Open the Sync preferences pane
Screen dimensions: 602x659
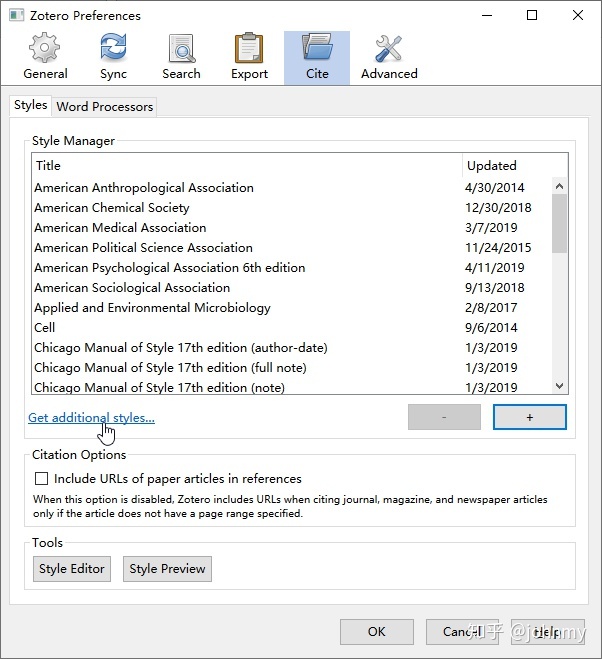(x=113, y=58)
